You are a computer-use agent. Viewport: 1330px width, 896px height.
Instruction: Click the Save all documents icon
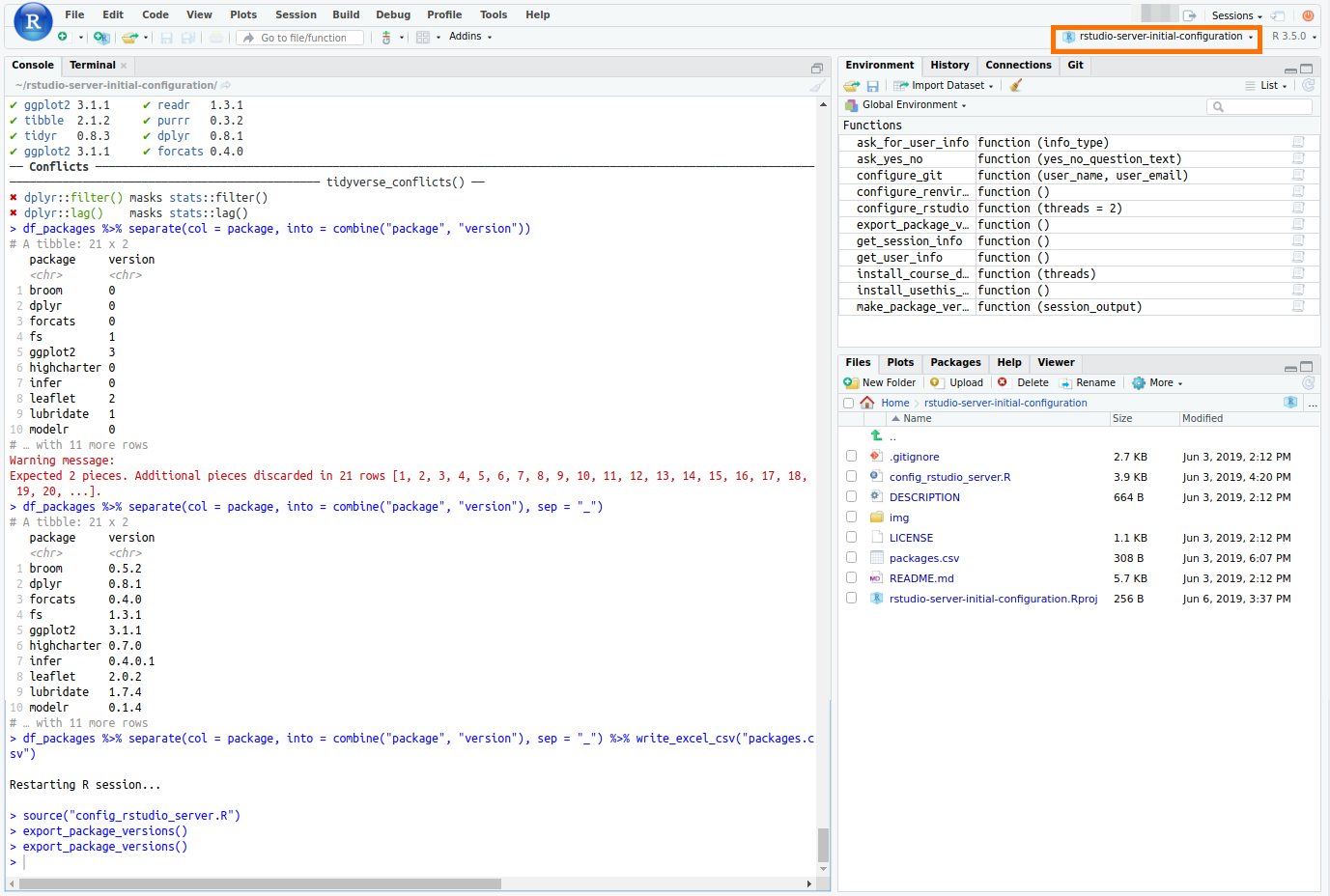pos(188,38)
